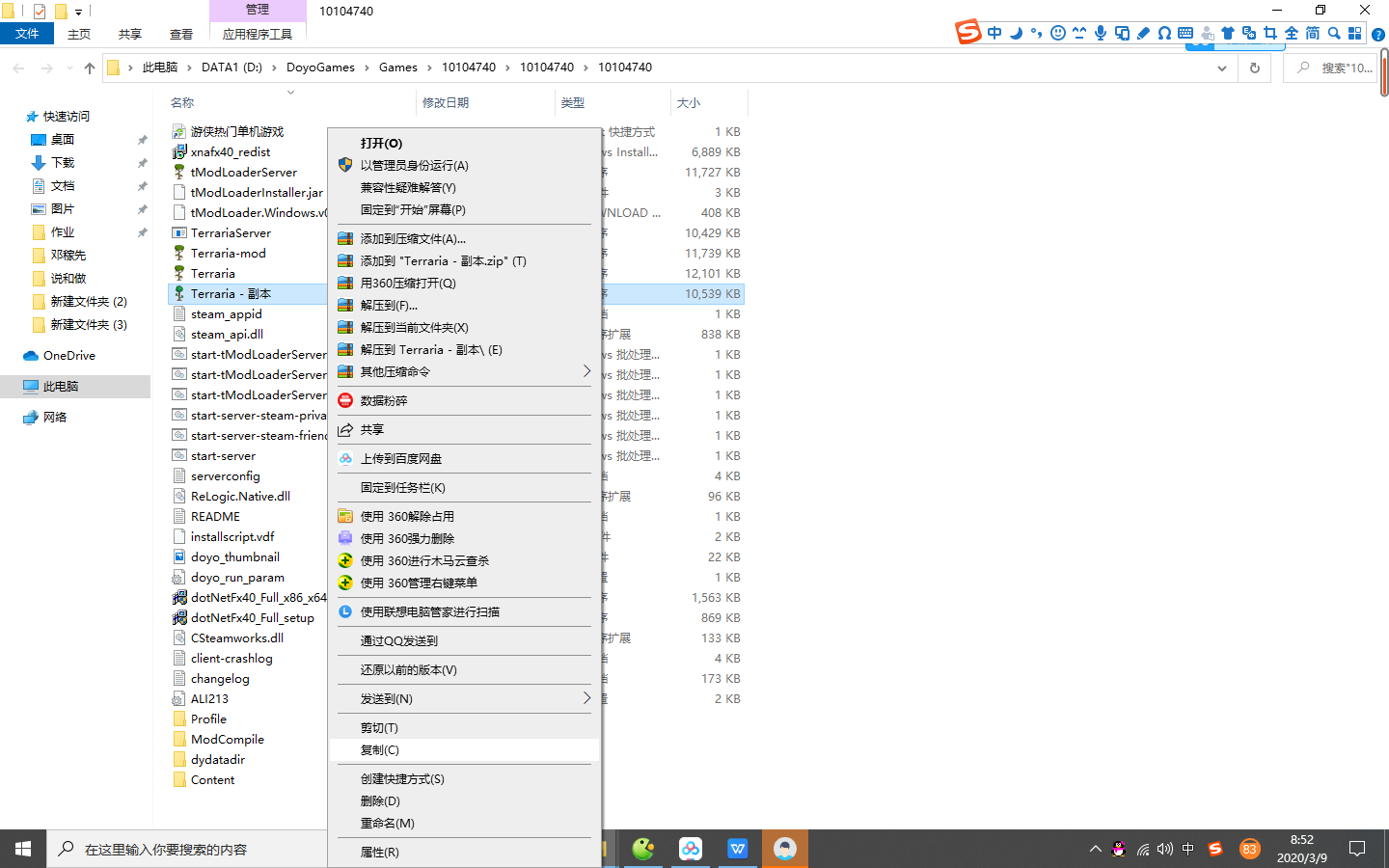
Task: Click Pin to Taskbar entry
Action: click(x=464, y=487)
